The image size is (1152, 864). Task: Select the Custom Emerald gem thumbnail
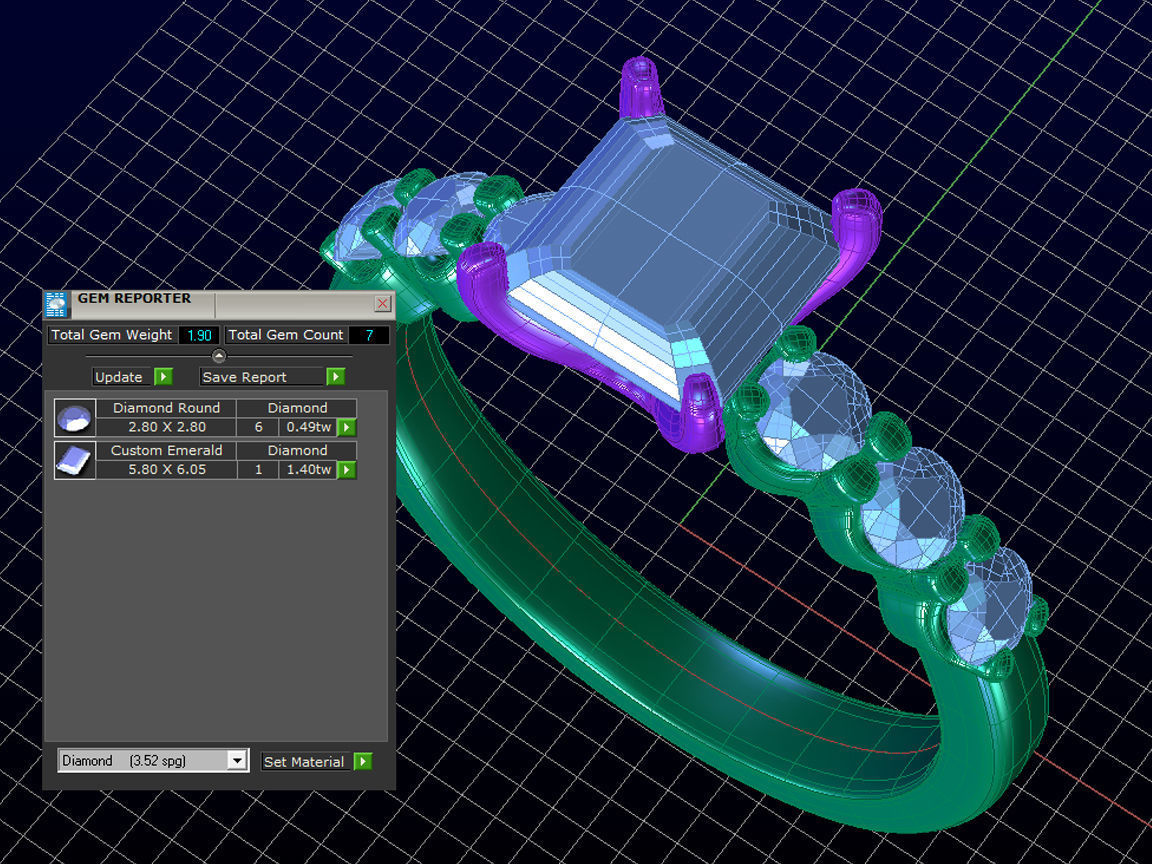[75, 461]
